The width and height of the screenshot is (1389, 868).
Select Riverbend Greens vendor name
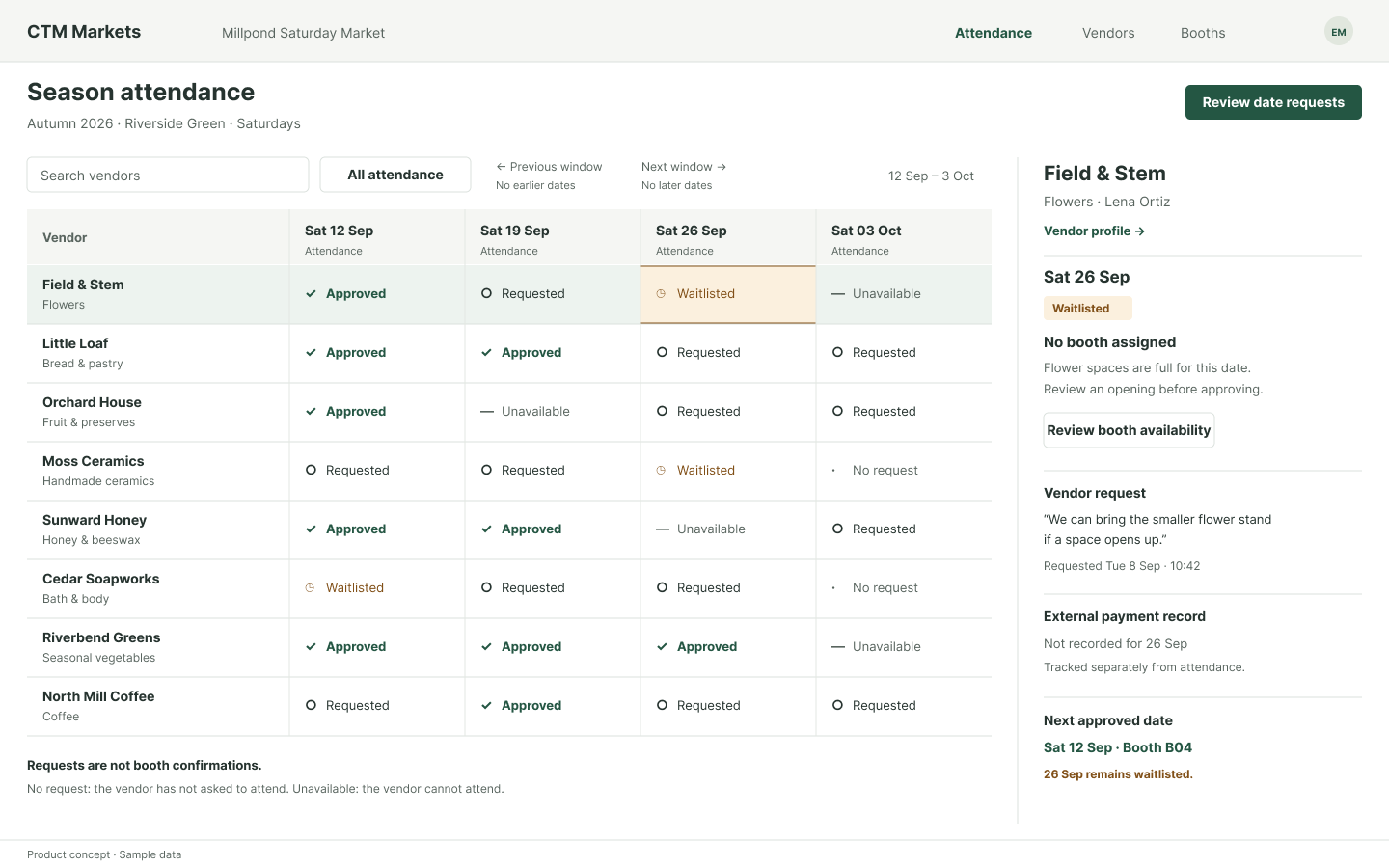click(101, 637)
